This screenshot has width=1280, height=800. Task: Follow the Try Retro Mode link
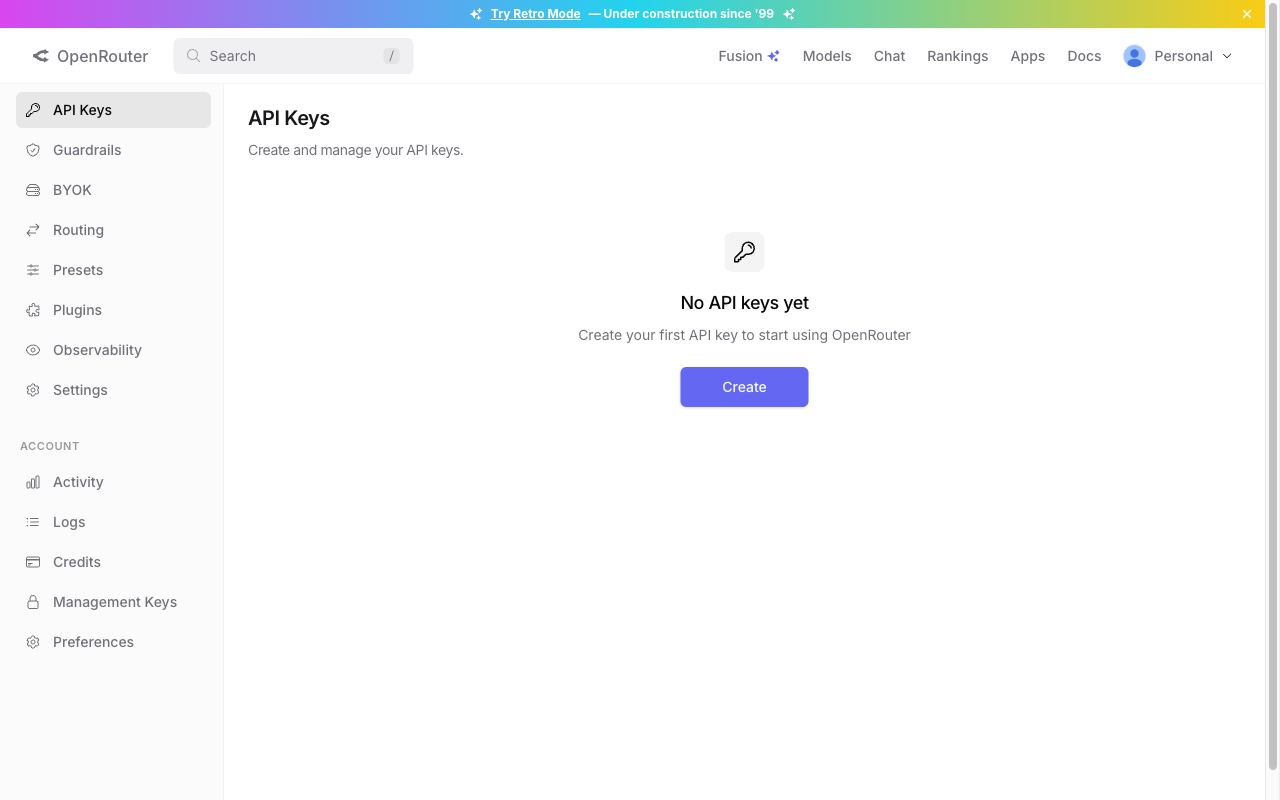pos(535,13)
